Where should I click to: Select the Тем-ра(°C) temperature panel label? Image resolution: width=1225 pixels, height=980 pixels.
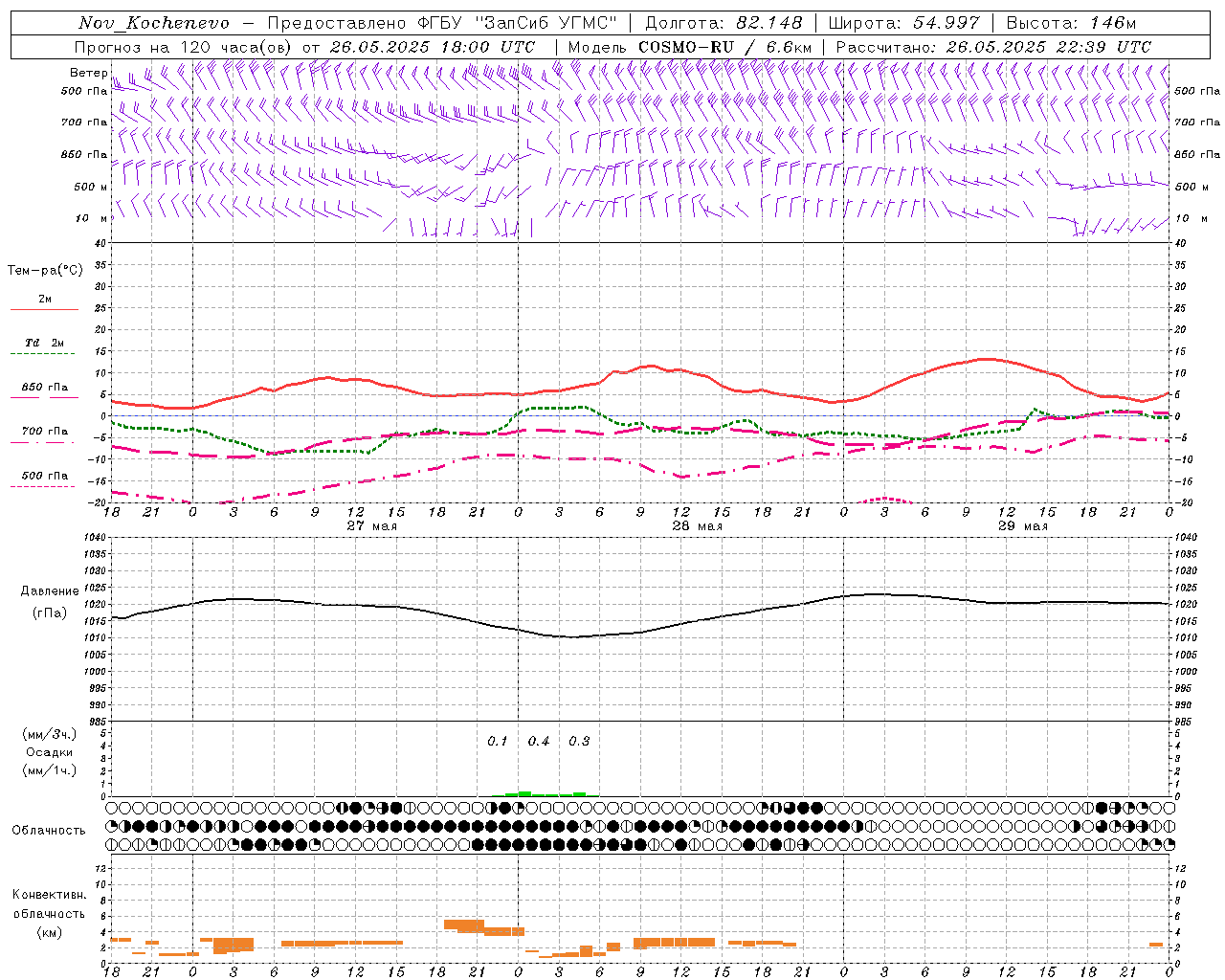[45, 271]
